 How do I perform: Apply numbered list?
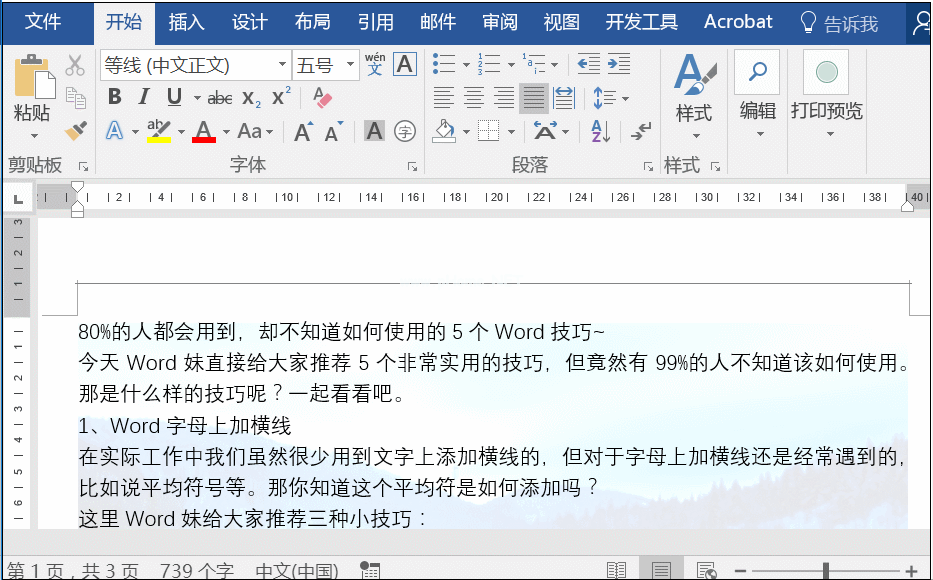489,64
